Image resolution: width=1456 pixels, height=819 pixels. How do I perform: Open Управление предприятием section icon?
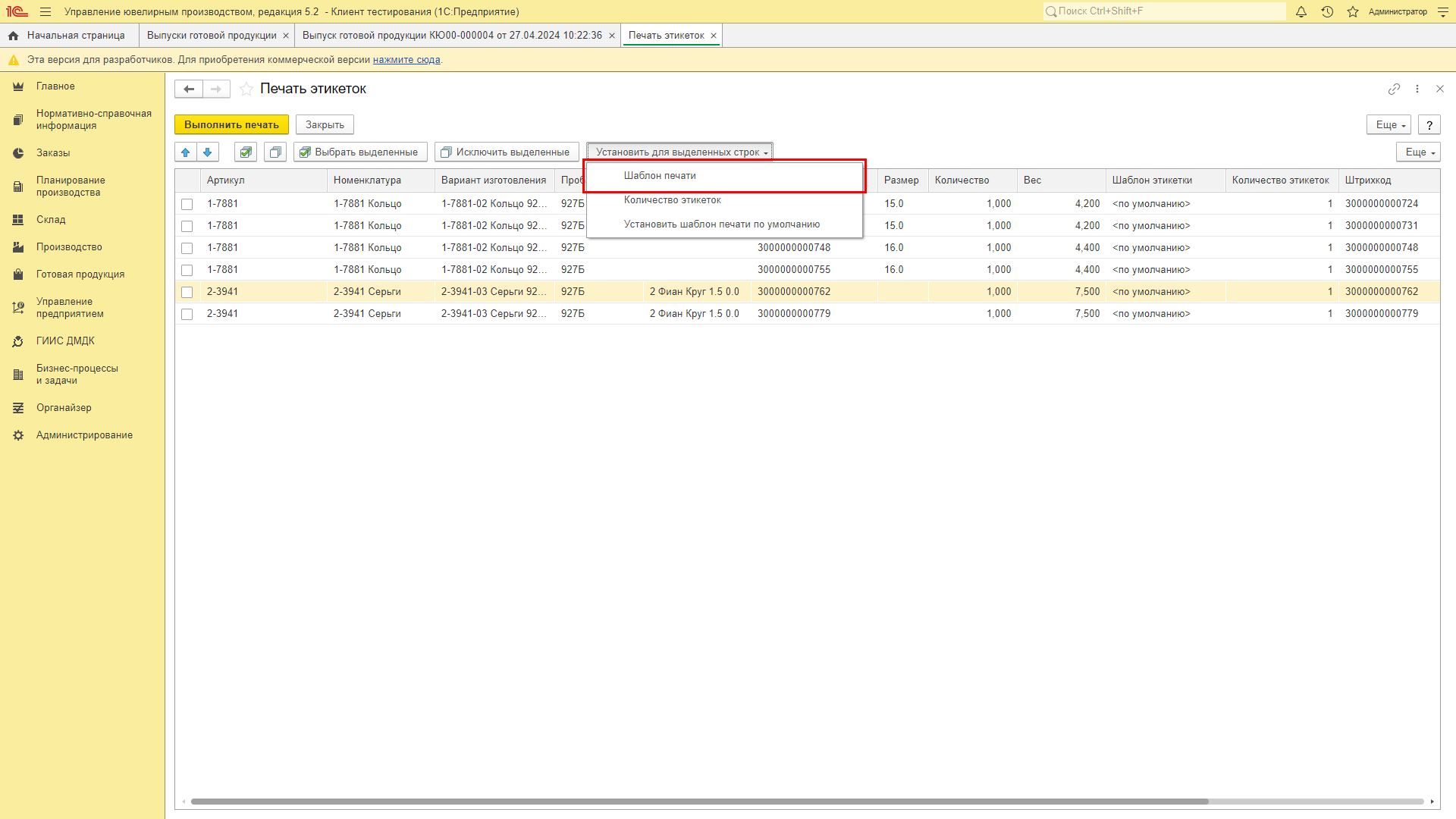pos(18,308)
